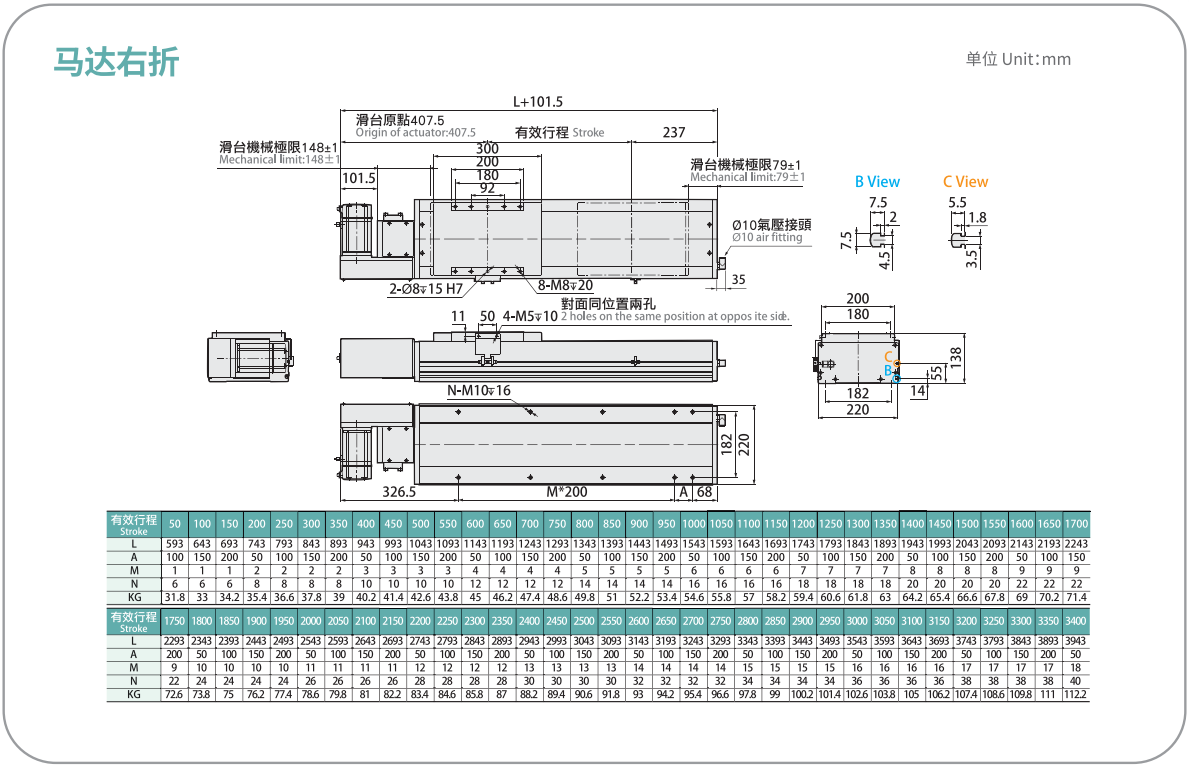1189x769 pixels.
Task: Click the Mechanical limit:148±1 label
Action: 279,160
